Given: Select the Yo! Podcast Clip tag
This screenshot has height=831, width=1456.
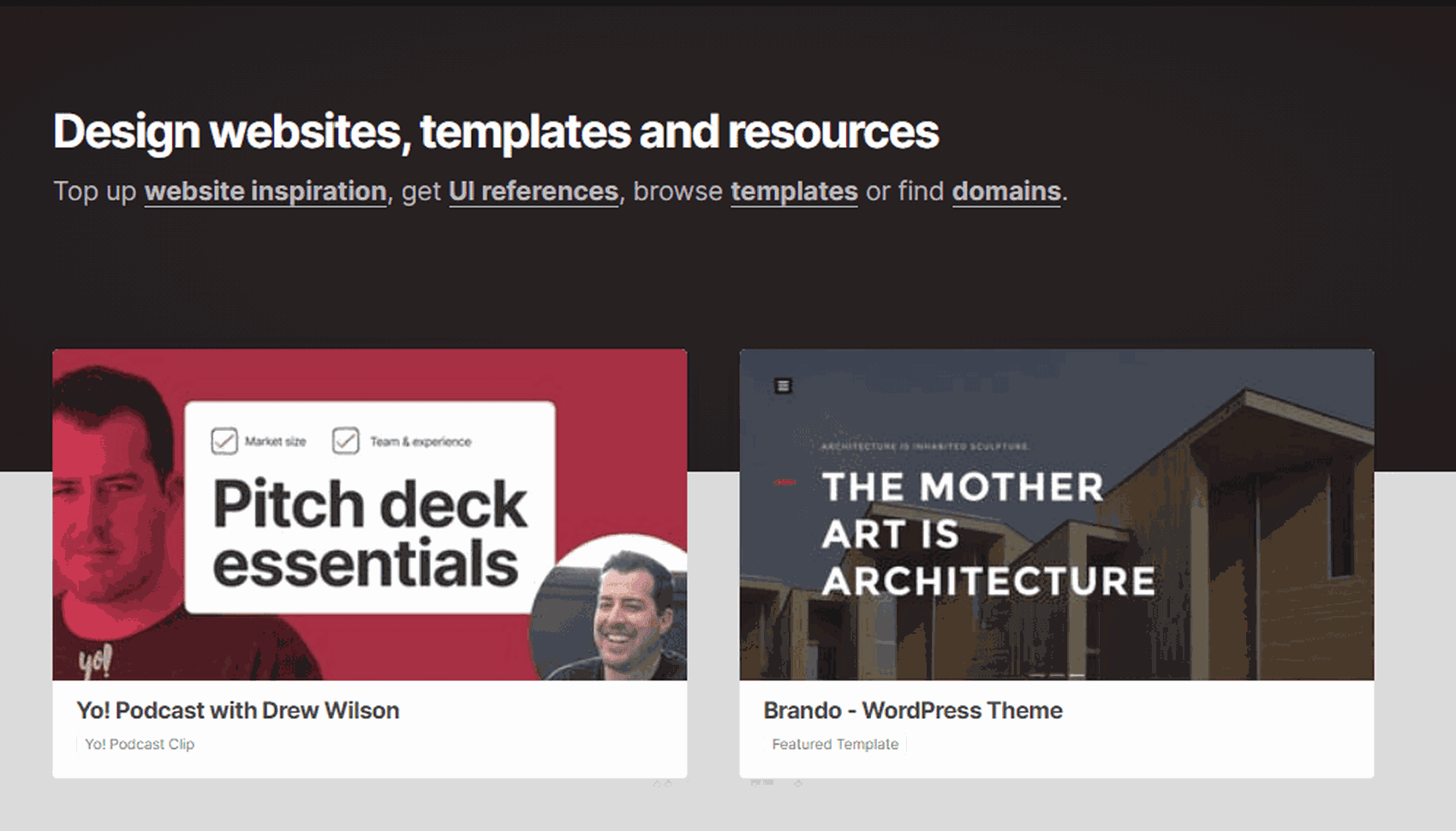Looking at the screenshot, I should [140, 744].
